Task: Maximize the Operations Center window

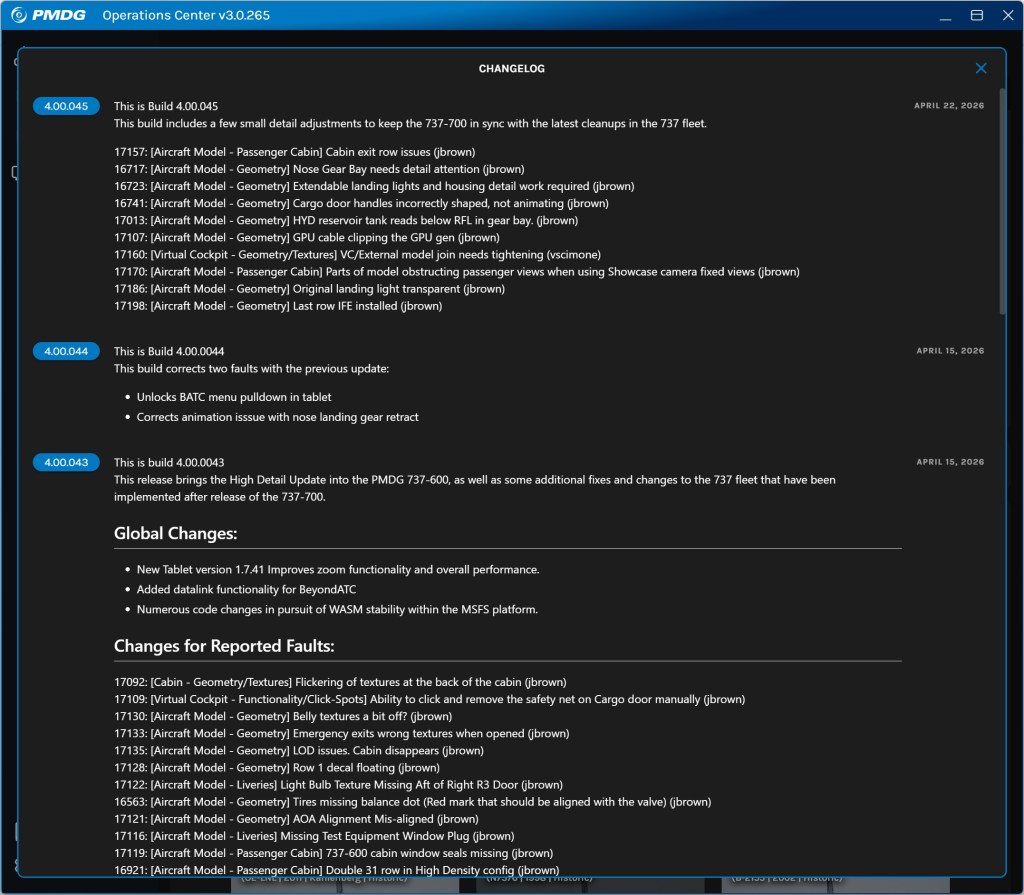Action: click(976, 15)
